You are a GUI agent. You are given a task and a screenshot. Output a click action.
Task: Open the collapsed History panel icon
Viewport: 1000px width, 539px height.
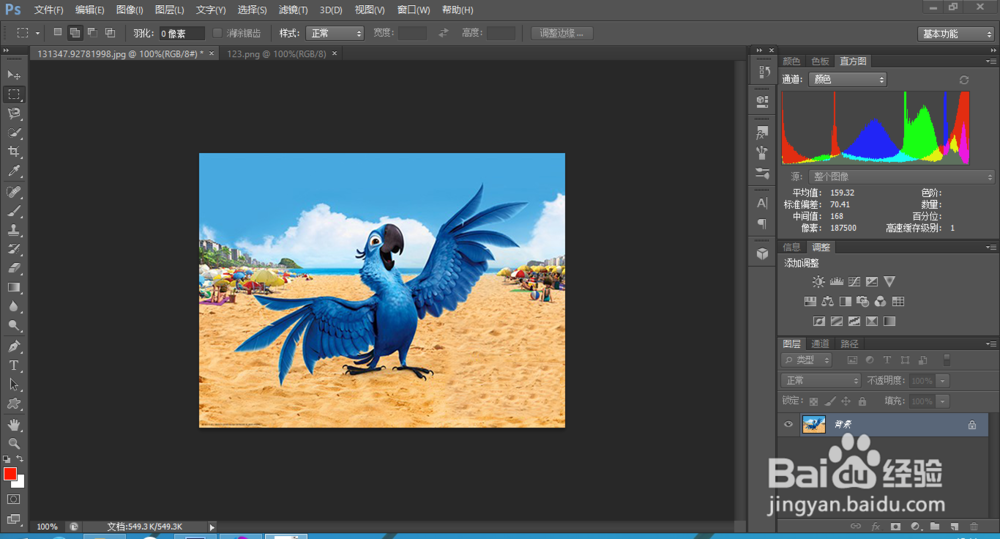(762, 72)
